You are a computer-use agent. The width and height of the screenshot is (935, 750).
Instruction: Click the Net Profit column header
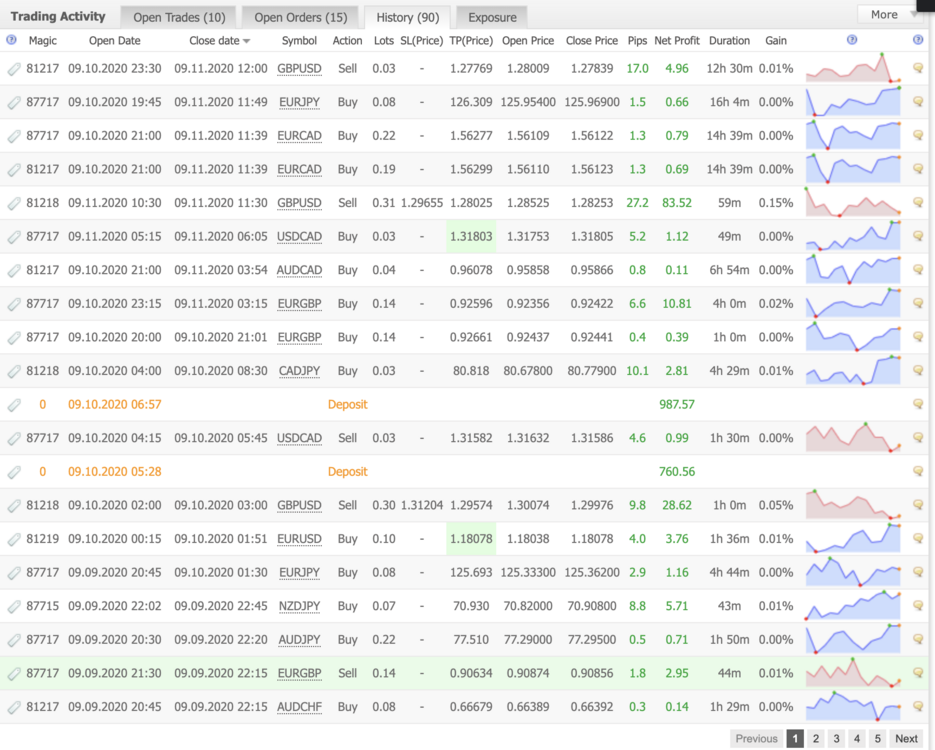point(676,41)
